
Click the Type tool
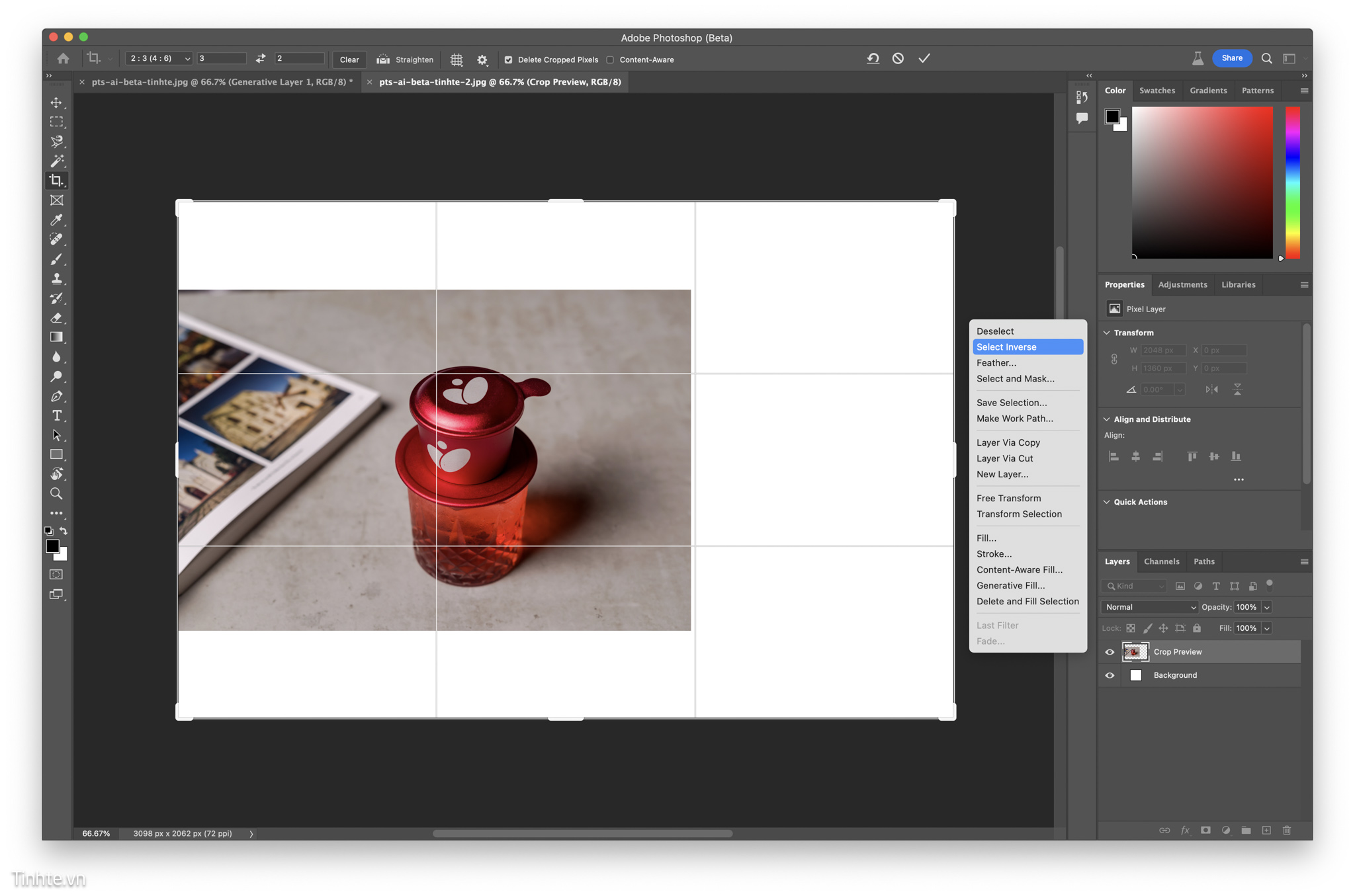[x=57, y=415]
